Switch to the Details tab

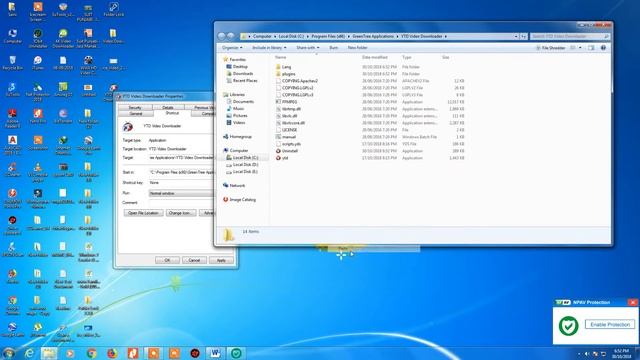[168, 108]
